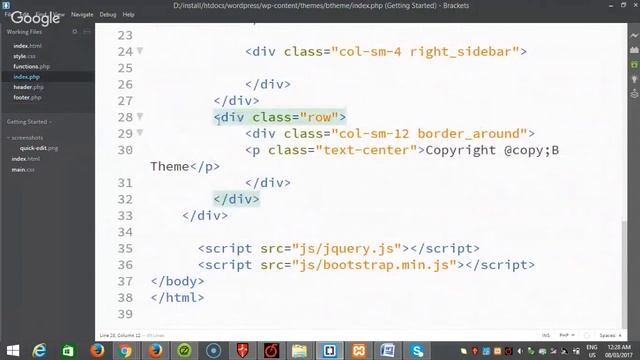Change the Spaces indentation setting

point(611,335)
